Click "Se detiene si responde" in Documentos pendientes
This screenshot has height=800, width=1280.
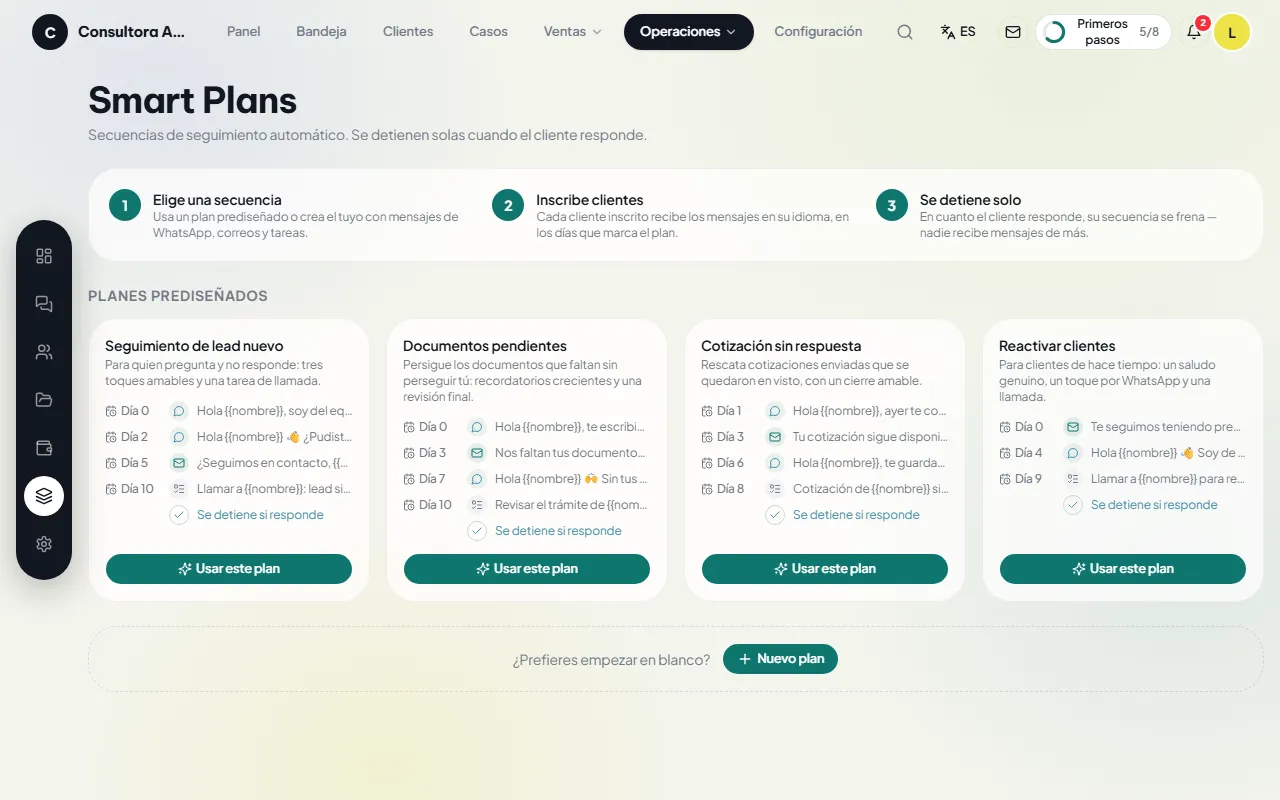coord(558,531)
